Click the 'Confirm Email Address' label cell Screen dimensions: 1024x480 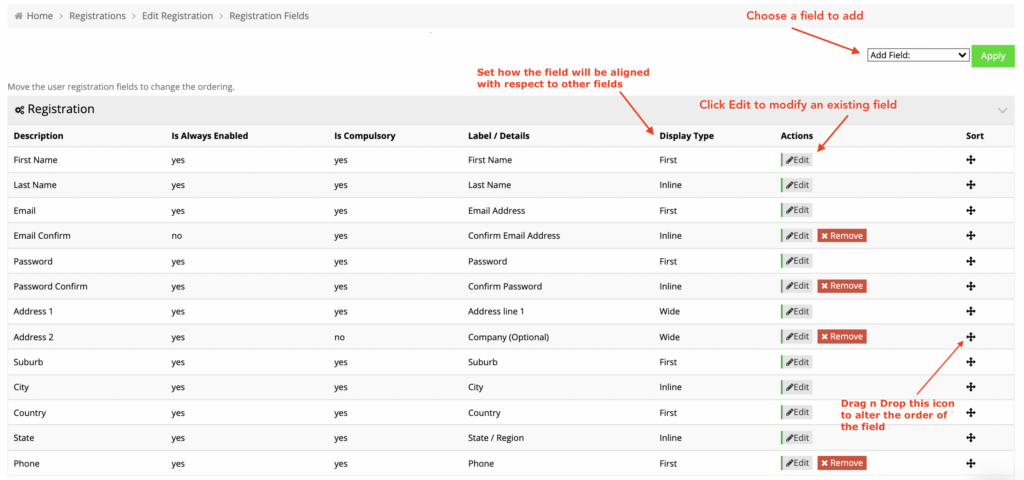coord(514,236)
